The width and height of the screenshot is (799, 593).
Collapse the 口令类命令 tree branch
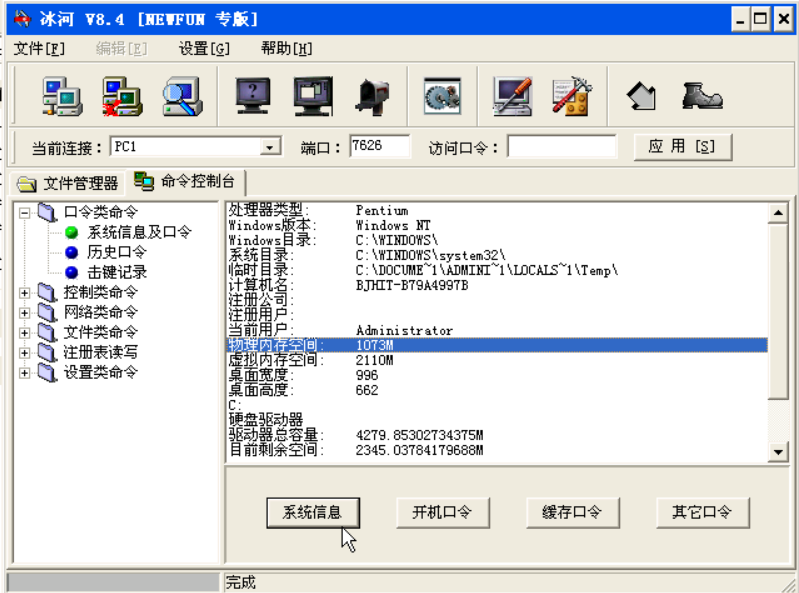(x=24, y=212)
